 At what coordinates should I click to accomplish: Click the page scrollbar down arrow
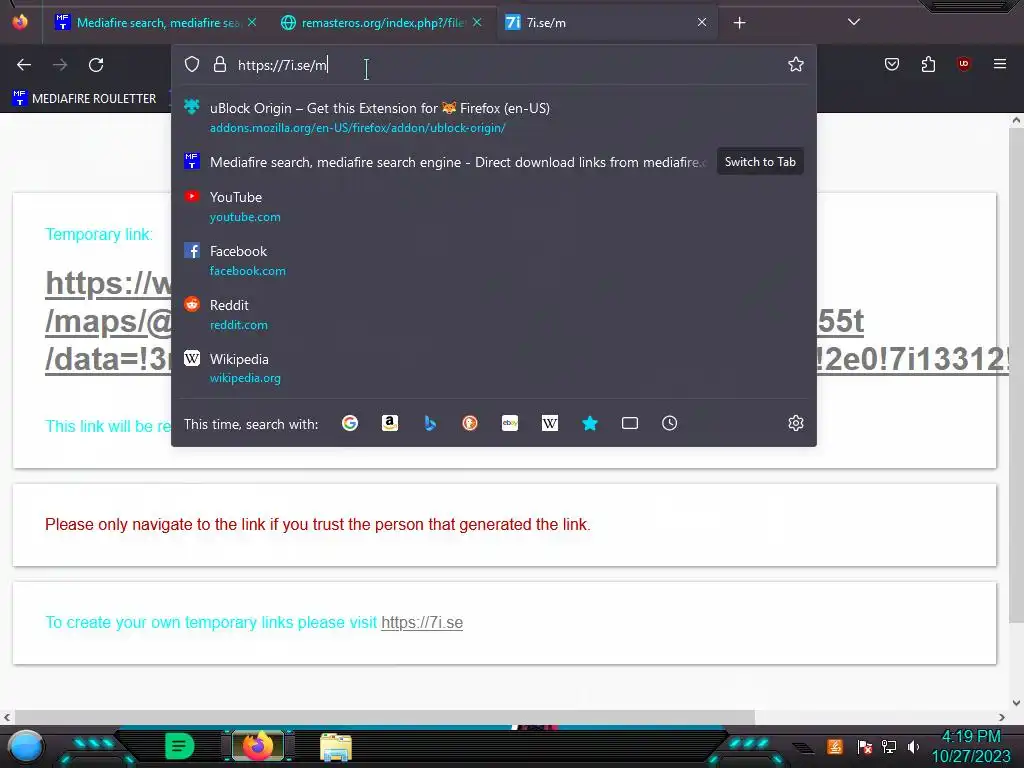[x=1016, y=703]
